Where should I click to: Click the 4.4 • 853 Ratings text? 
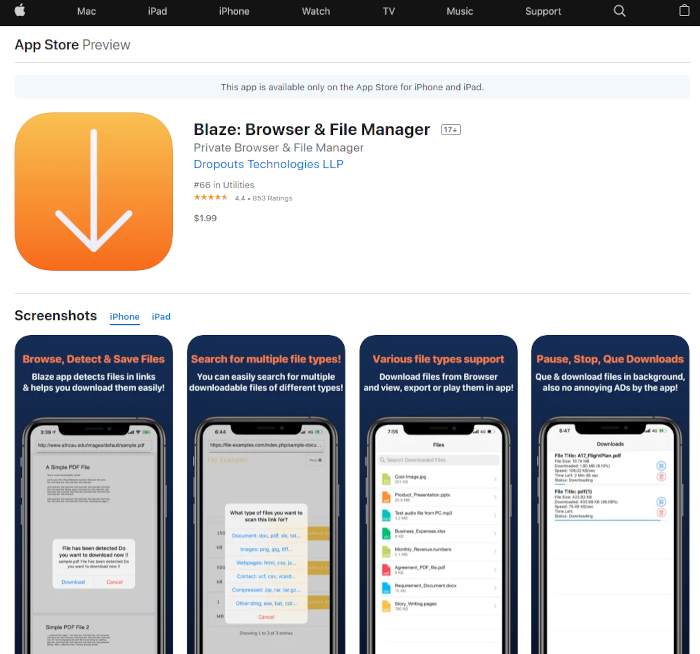[263, 198]
